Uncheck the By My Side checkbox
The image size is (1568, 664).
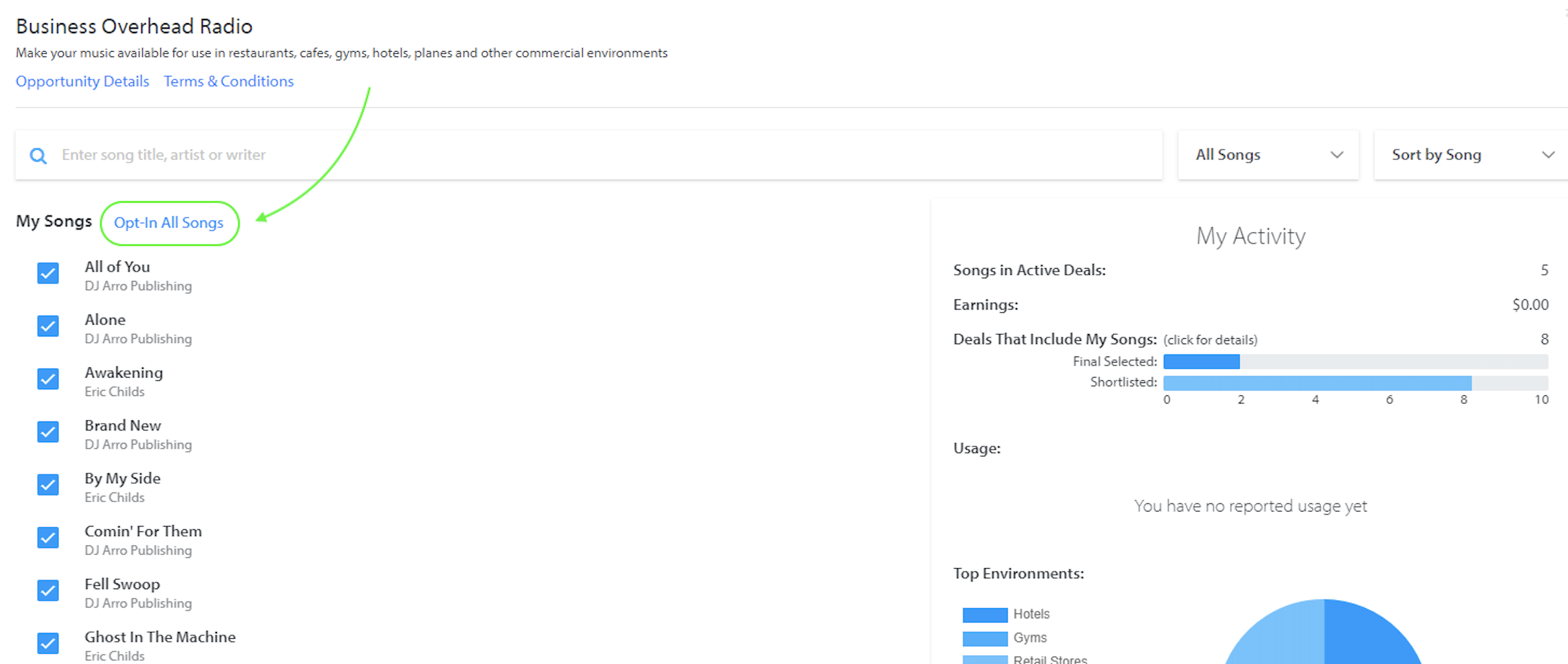click(48, 484)
